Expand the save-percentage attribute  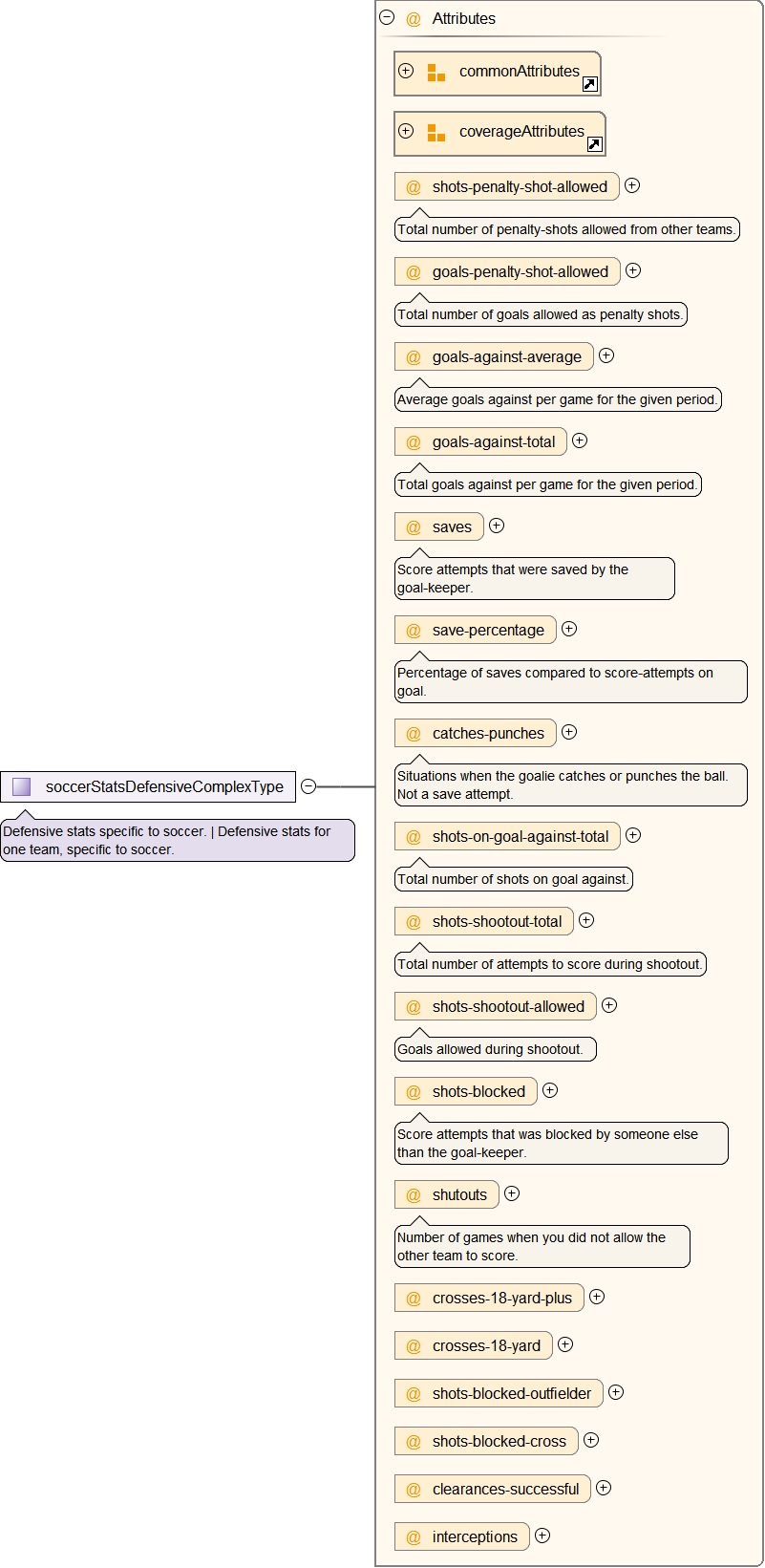(x=569, y=629)
